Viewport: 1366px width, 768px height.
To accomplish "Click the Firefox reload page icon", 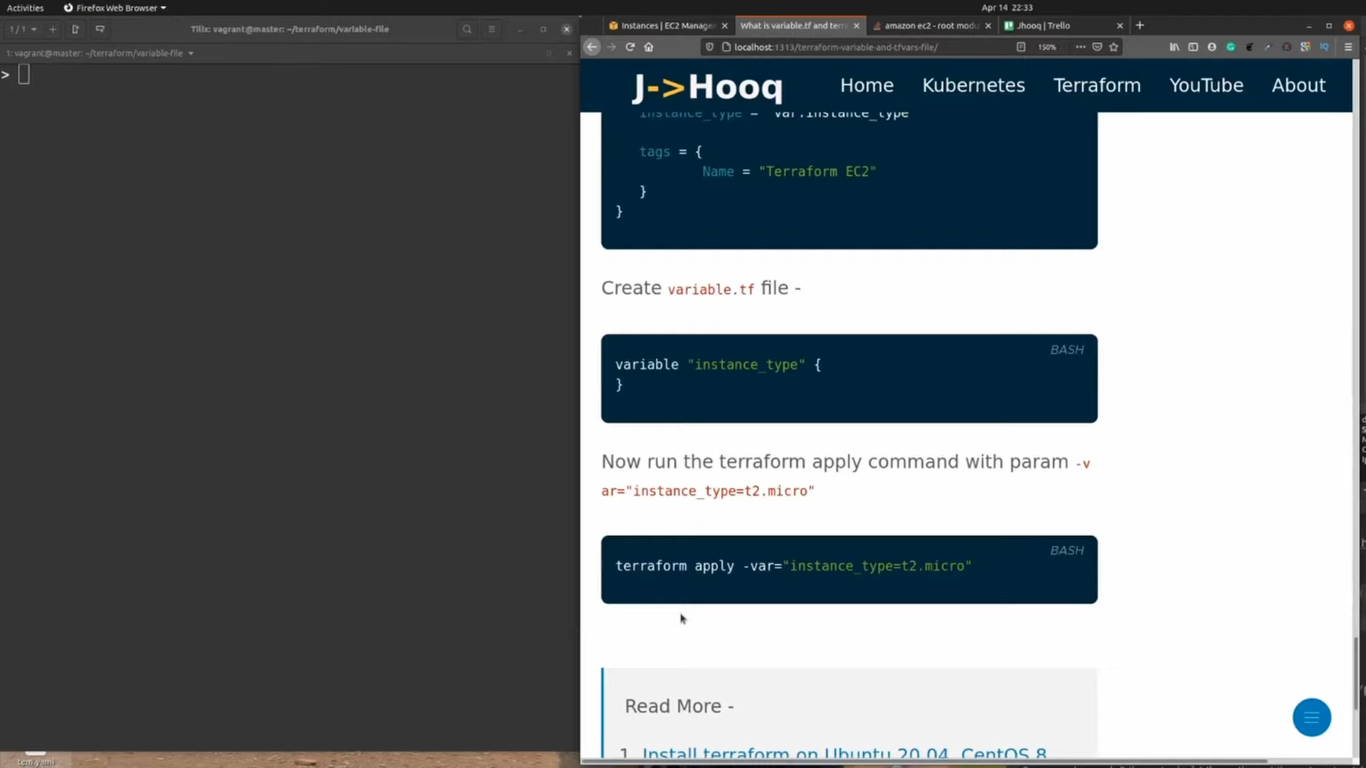I will pos(630,47).
